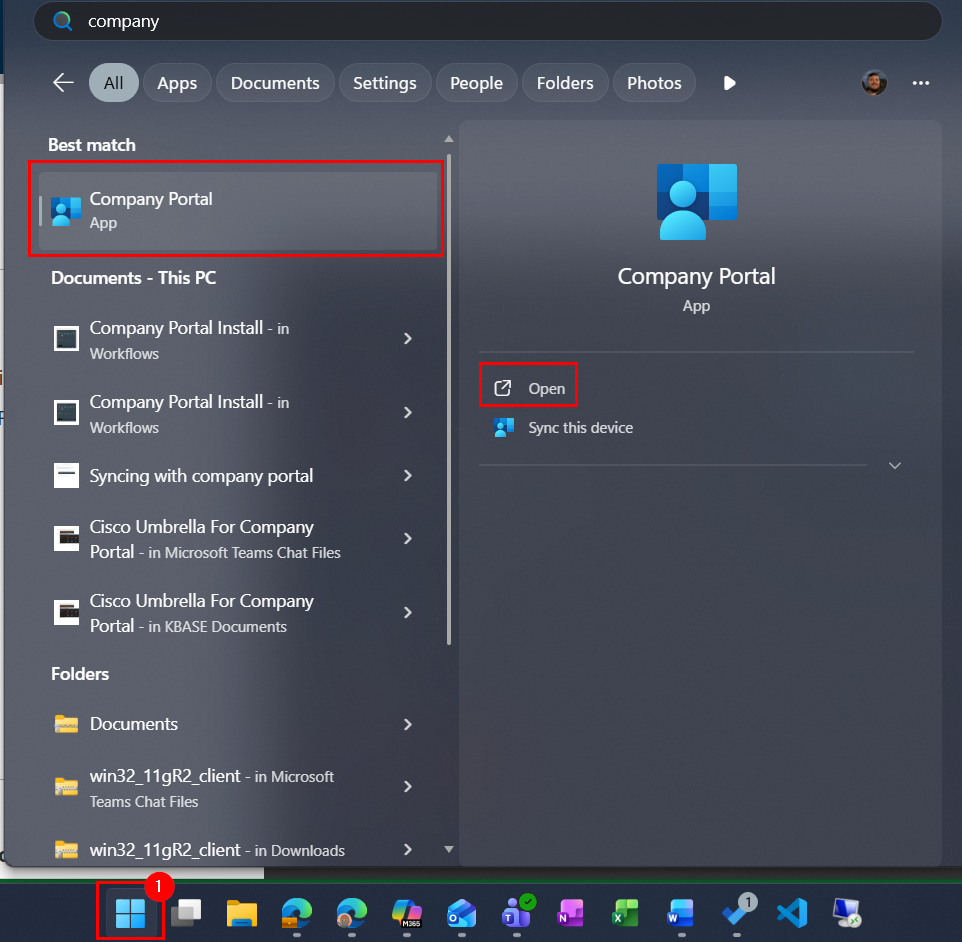The width and height of the screenshot is (962, 942).
Task: Expand chevron for win32_11gR2_client in Teams Chat Files
Action: [x=408, y=787]
